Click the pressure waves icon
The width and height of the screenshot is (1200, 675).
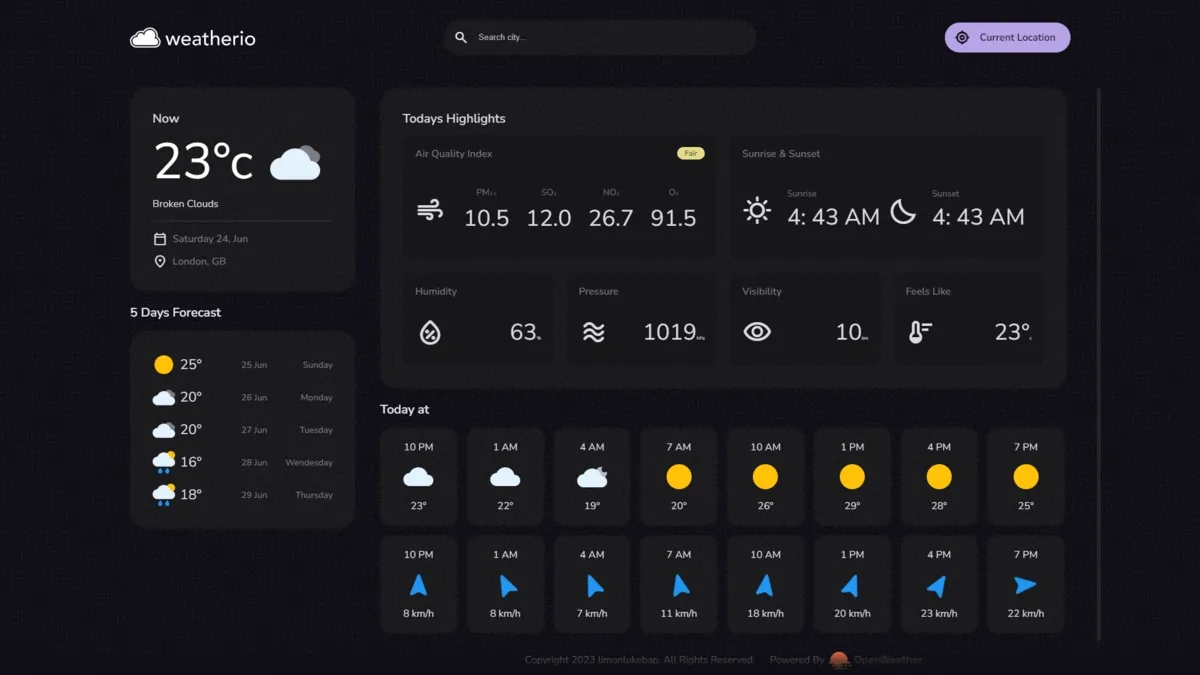point(594,331)
